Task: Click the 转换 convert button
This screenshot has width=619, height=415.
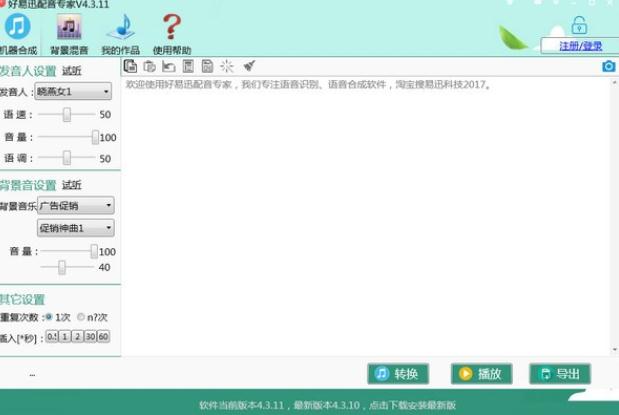Action: tap(398, 374)
